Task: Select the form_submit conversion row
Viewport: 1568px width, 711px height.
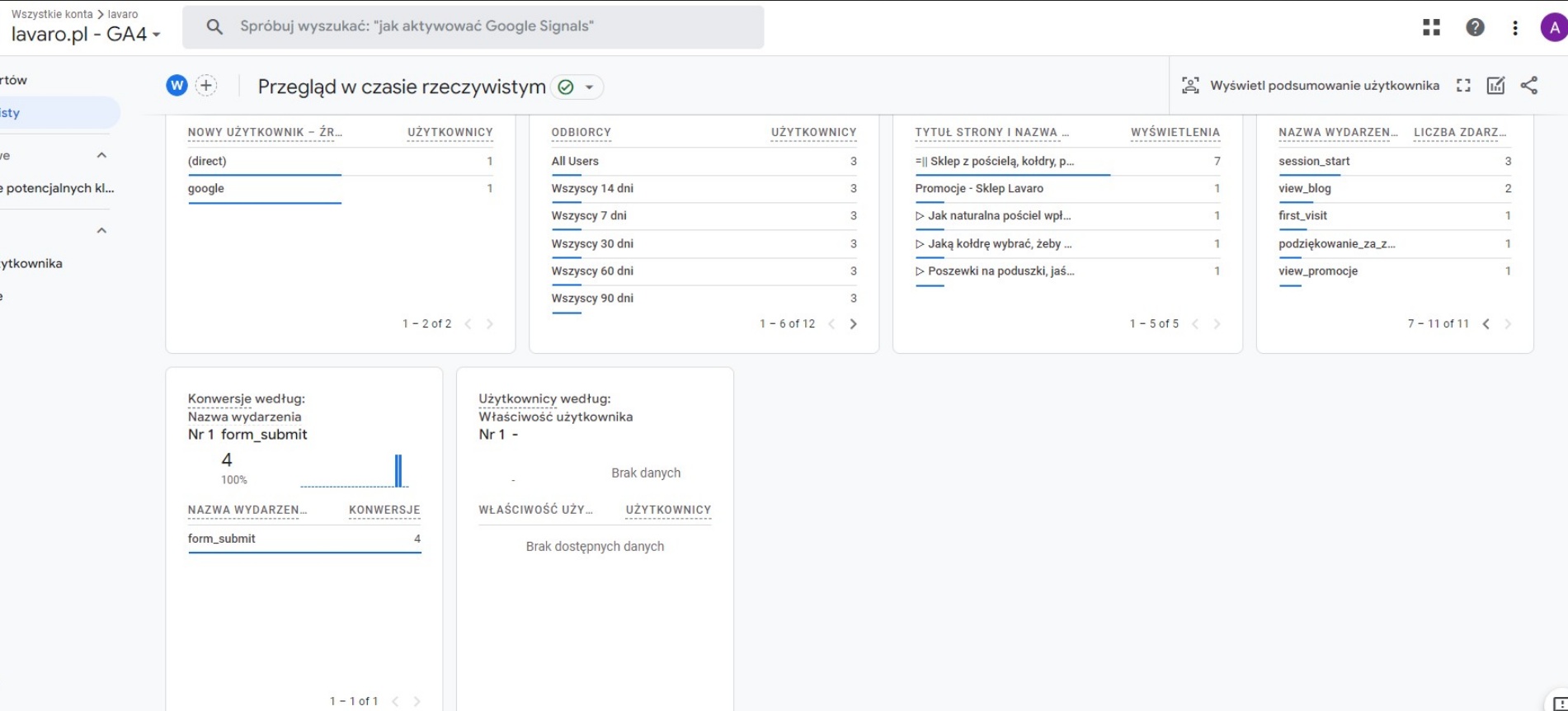Action: pyautogui.click(x=304, y=539)
